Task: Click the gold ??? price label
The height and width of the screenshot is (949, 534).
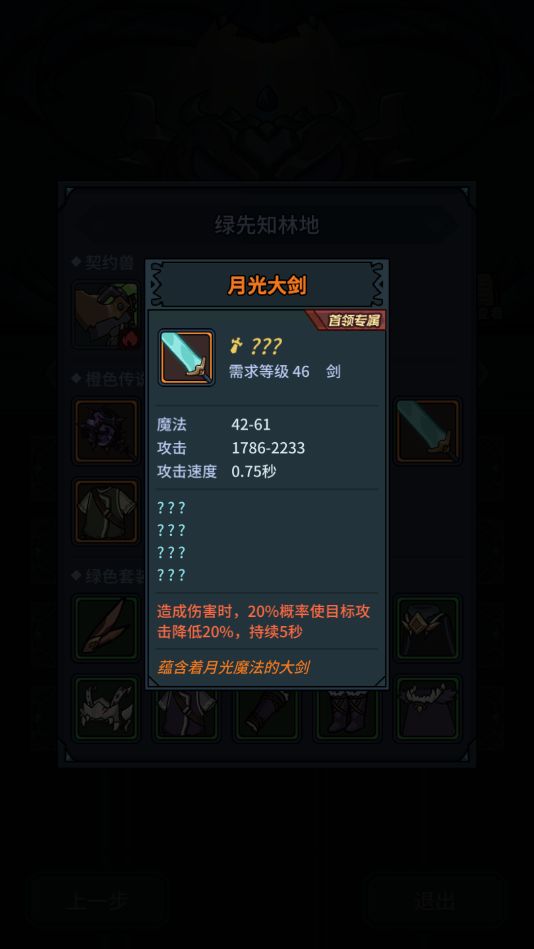Action: [x=257, y=347]
